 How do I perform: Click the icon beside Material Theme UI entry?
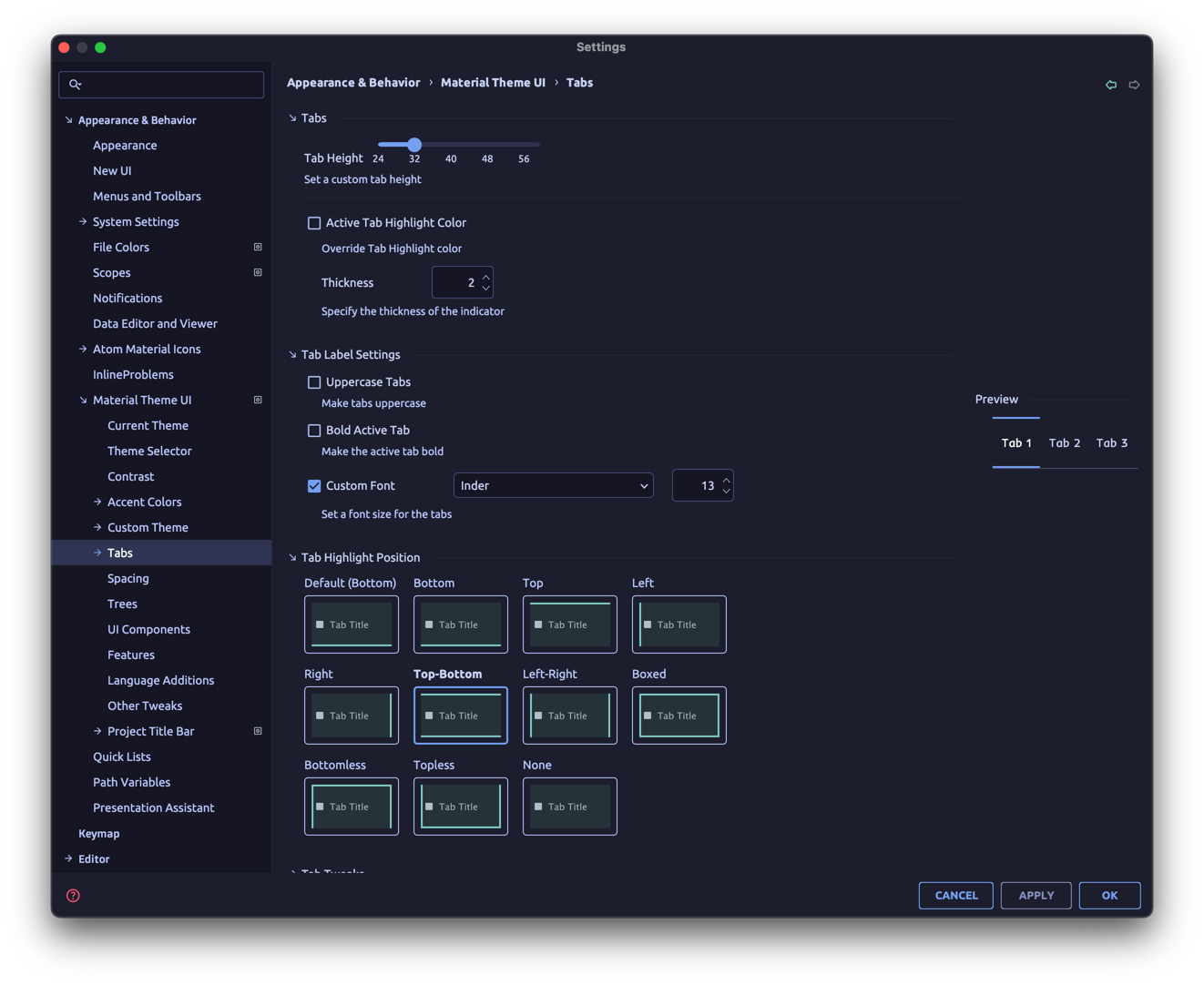tap(257, 400)
